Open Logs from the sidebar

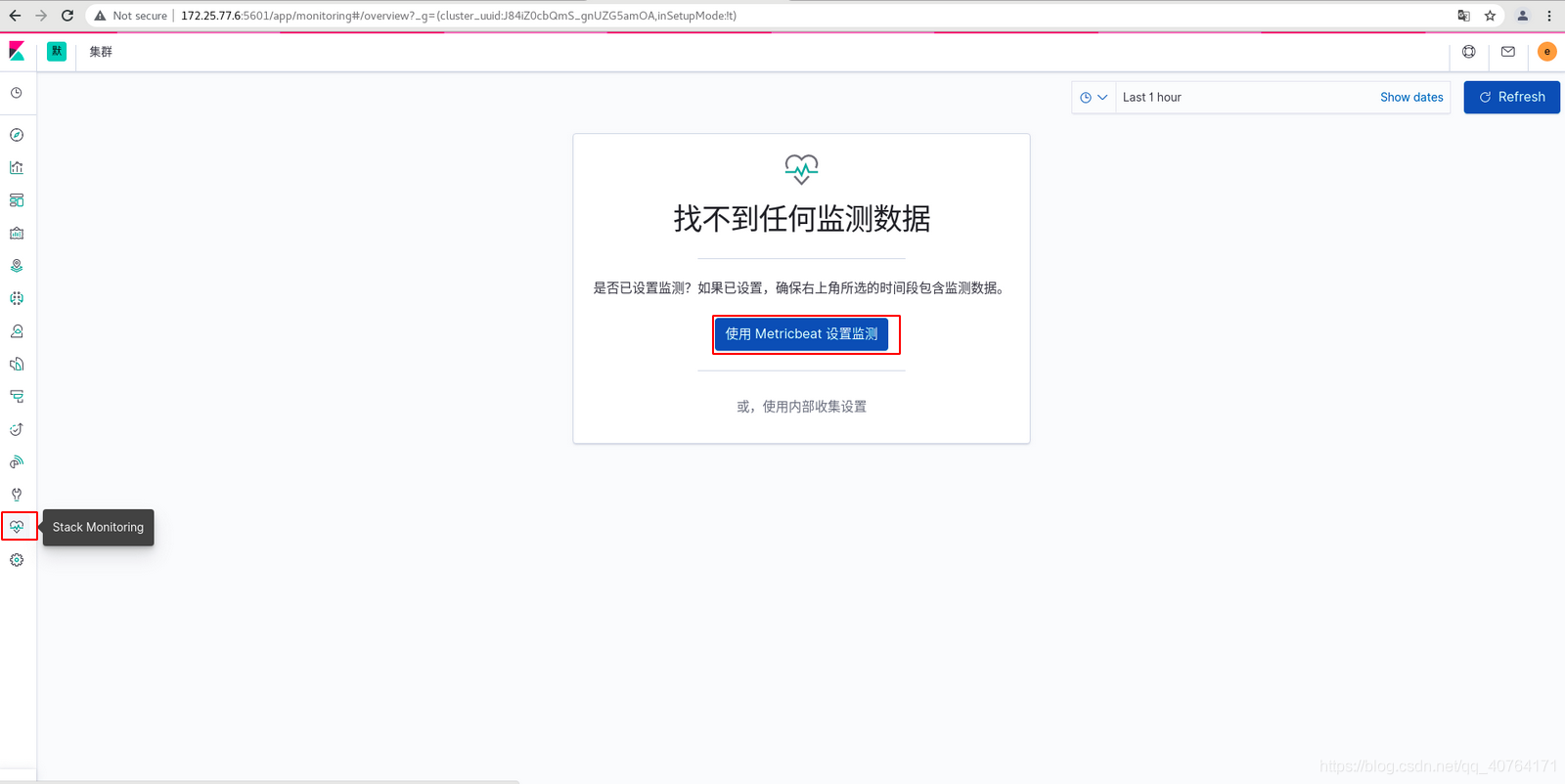point(17,364)
